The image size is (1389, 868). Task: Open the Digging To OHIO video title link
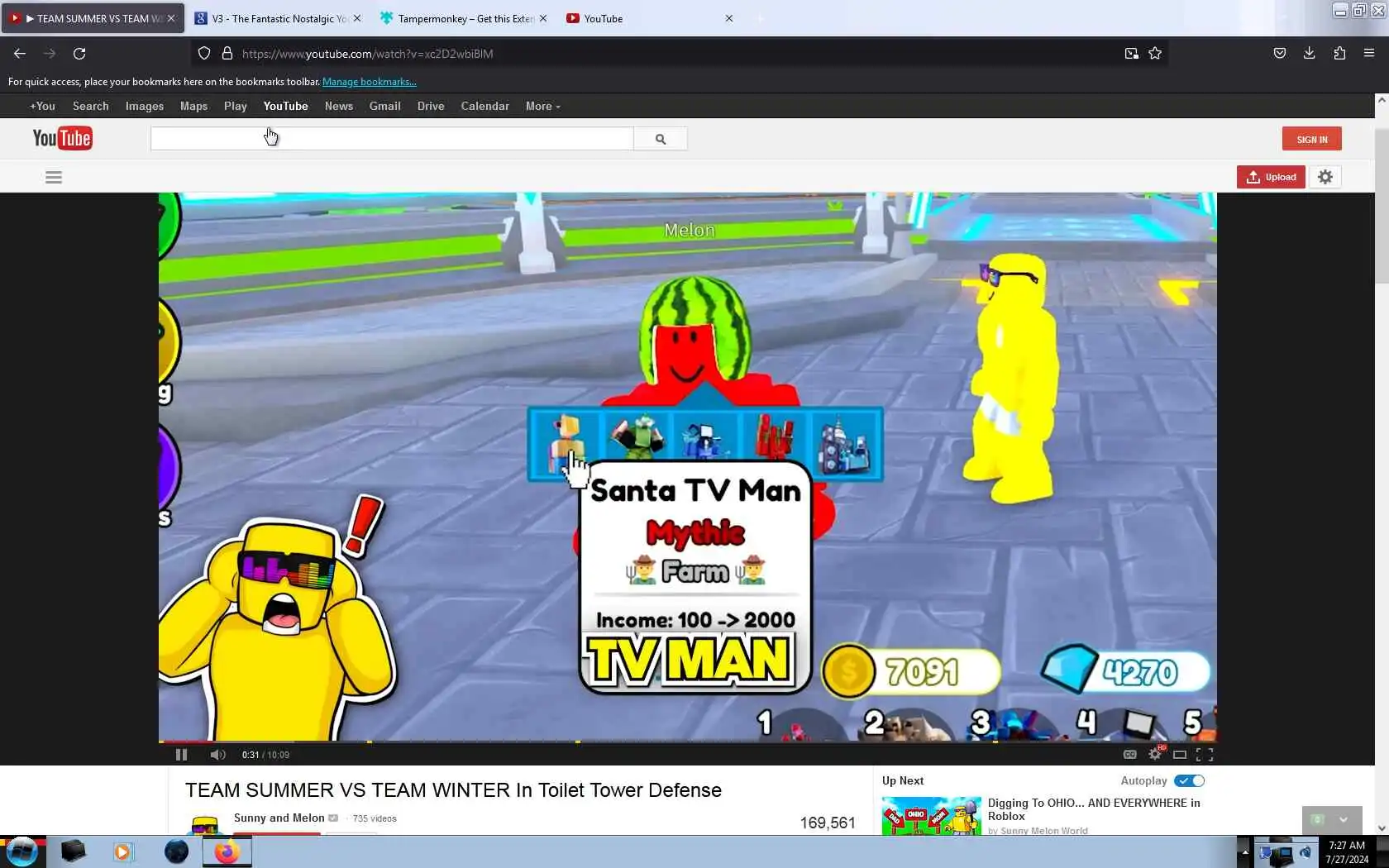coord(1094,809)
